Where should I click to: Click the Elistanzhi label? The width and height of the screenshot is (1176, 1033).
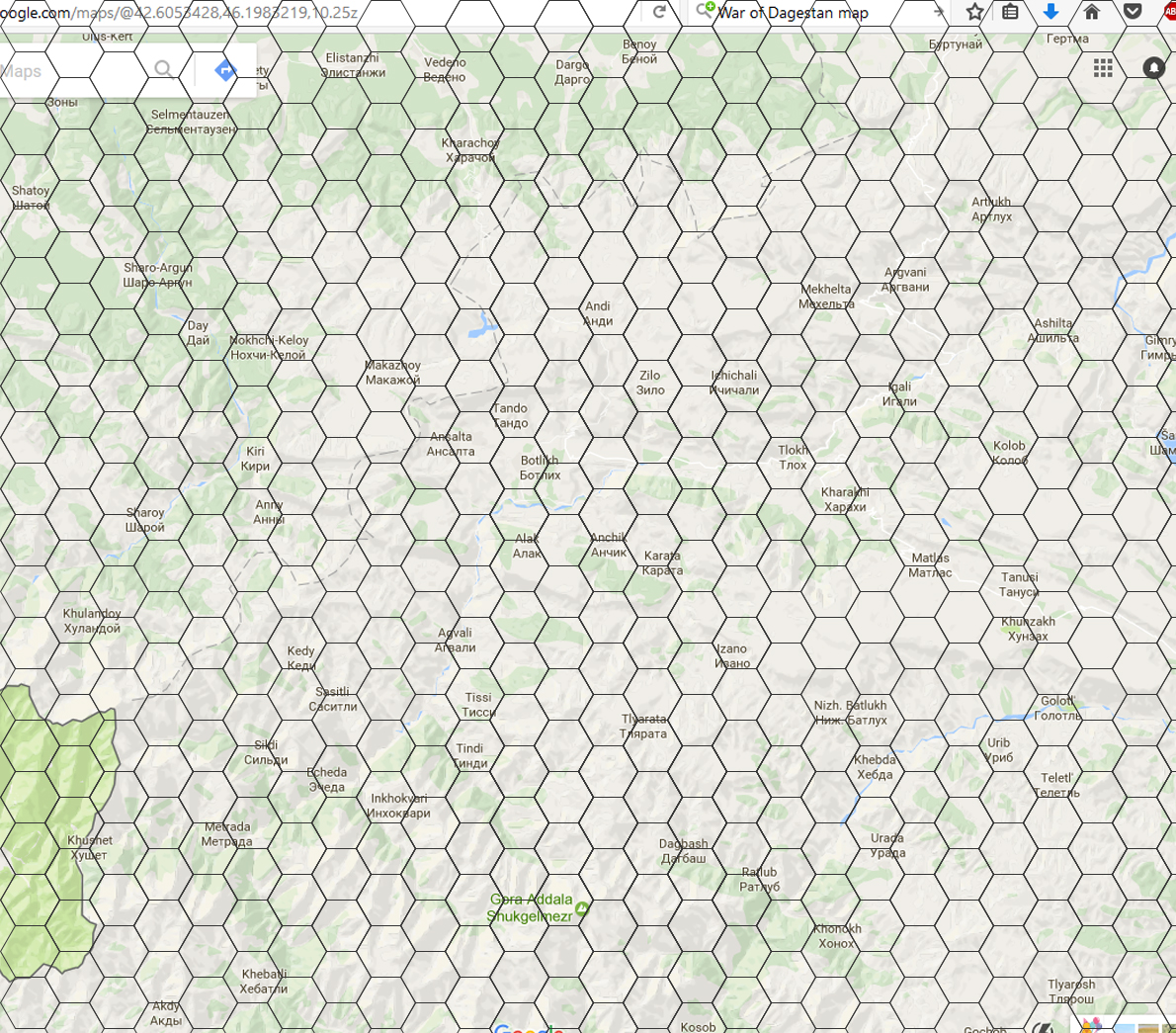(x=353, y=65)
